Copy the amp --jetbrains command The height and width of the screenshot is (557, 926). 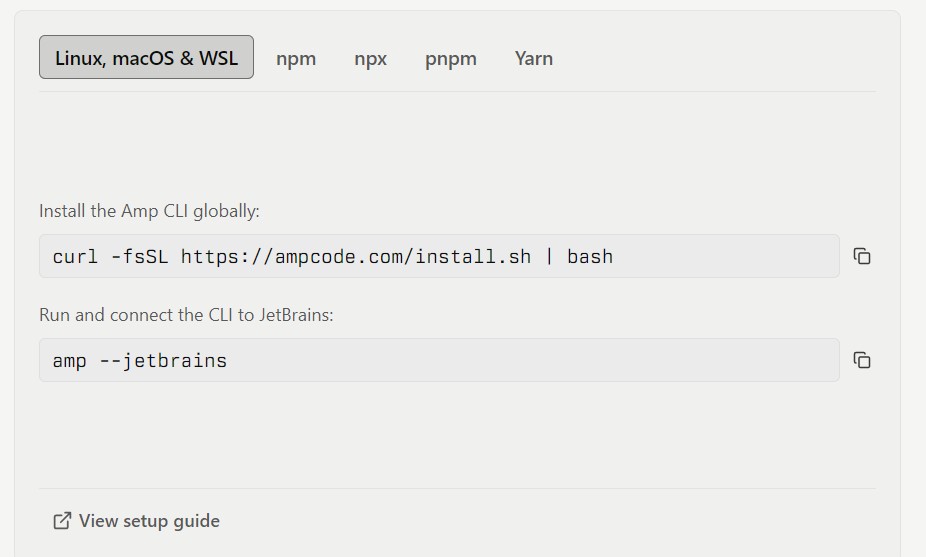862,360
